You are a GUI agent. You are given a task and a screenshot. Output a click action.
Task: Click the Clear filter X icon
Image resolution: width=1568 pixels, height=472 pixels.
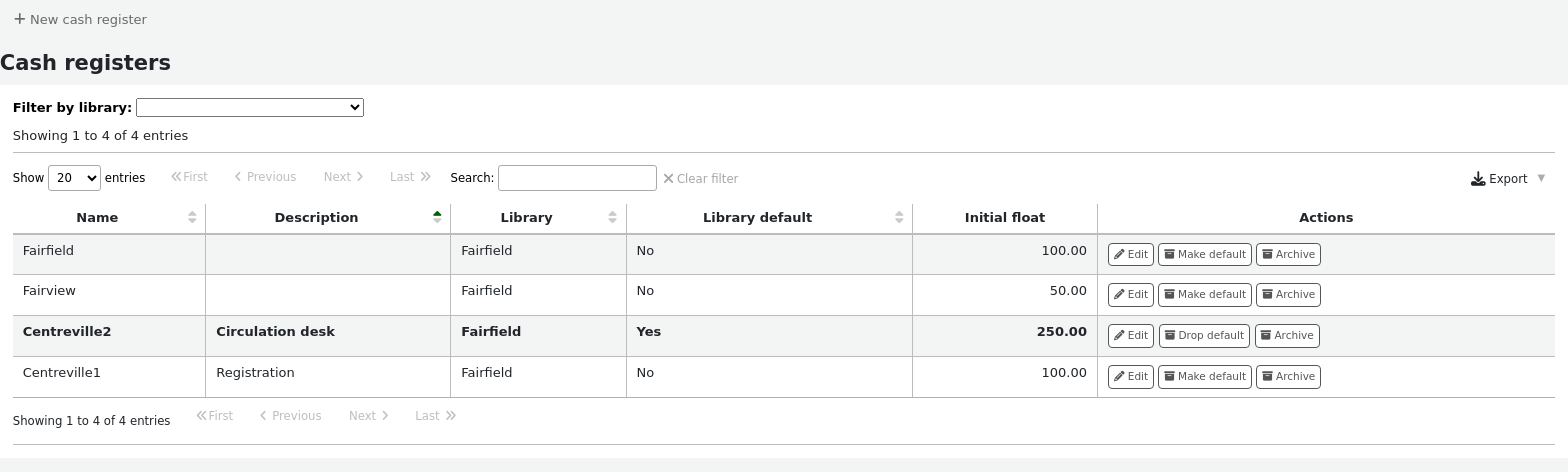coord(668,179)
